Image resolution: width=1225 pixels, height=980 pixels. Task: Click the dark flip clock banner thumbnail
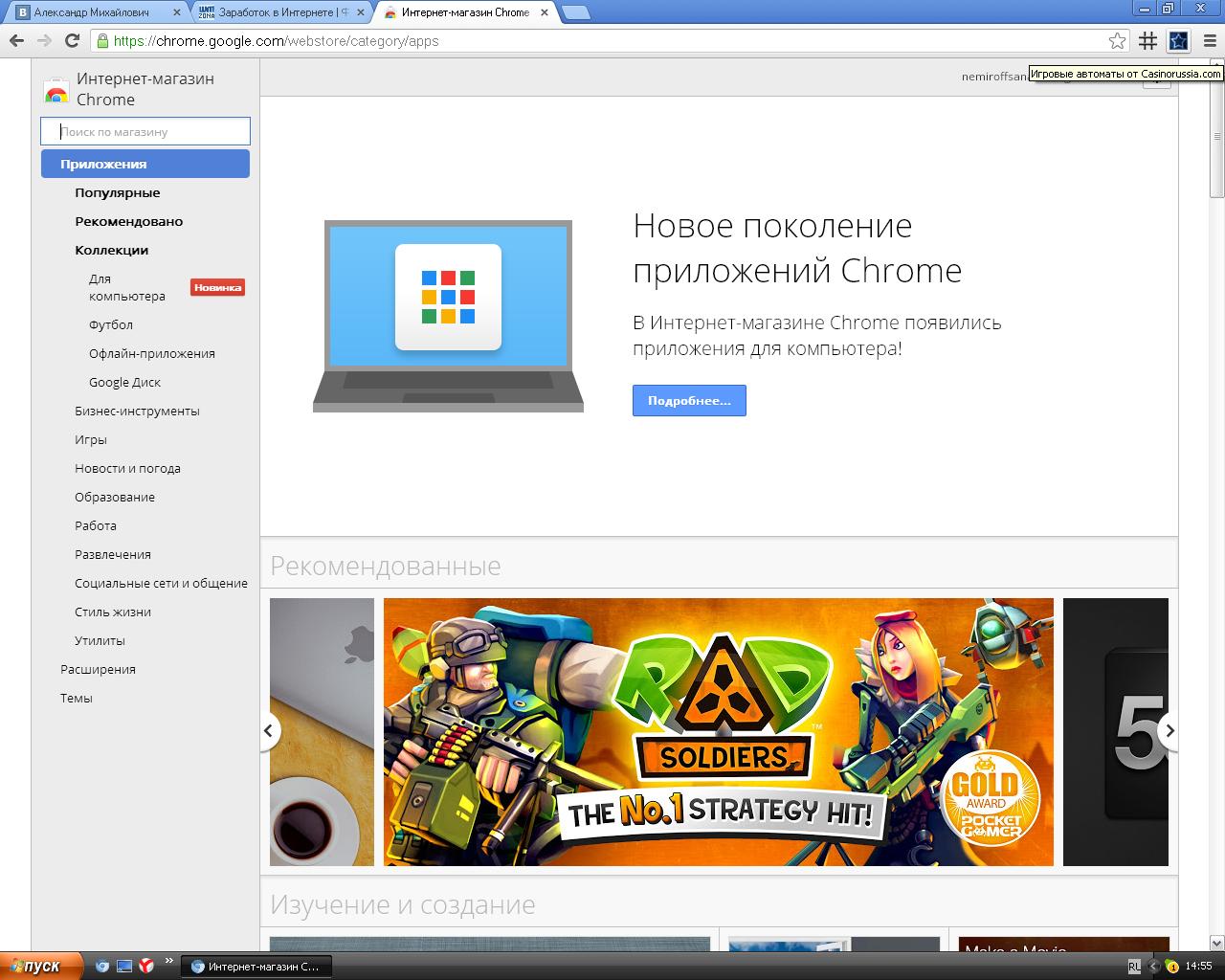click(1116, 732)
